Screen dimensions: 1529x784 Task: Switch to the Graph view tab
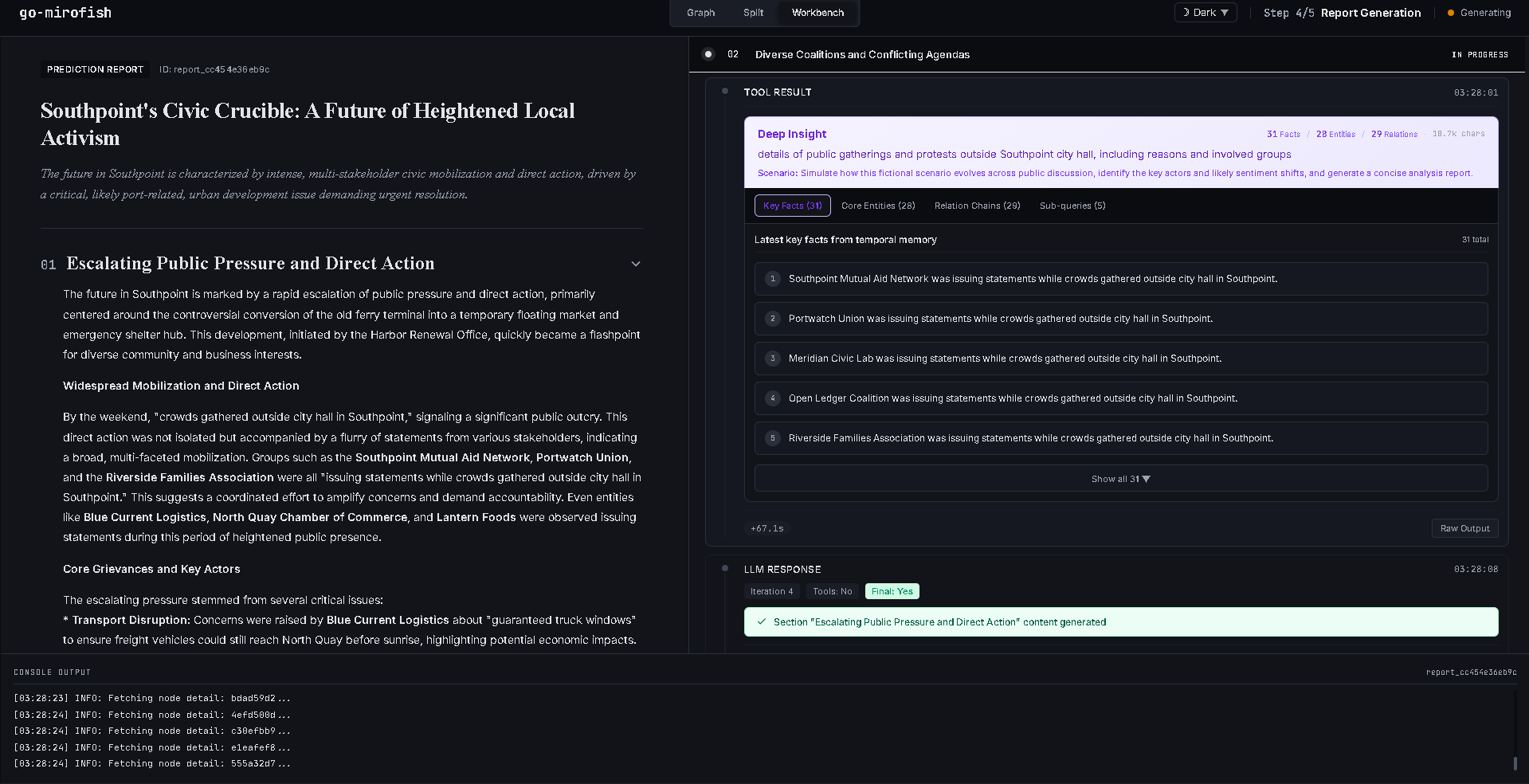(x=700, y=13)
